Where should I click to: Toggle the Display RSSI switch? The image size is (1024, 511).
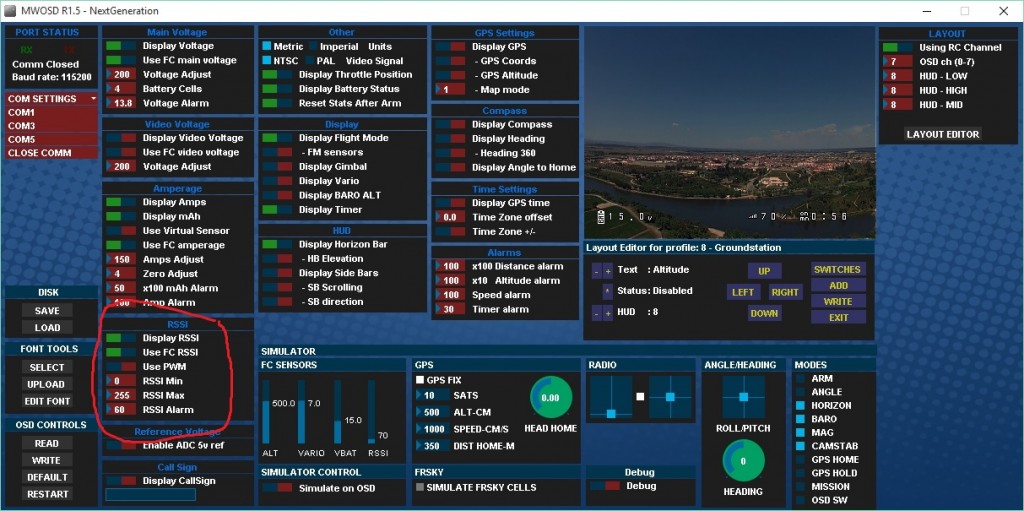[121, 338]
